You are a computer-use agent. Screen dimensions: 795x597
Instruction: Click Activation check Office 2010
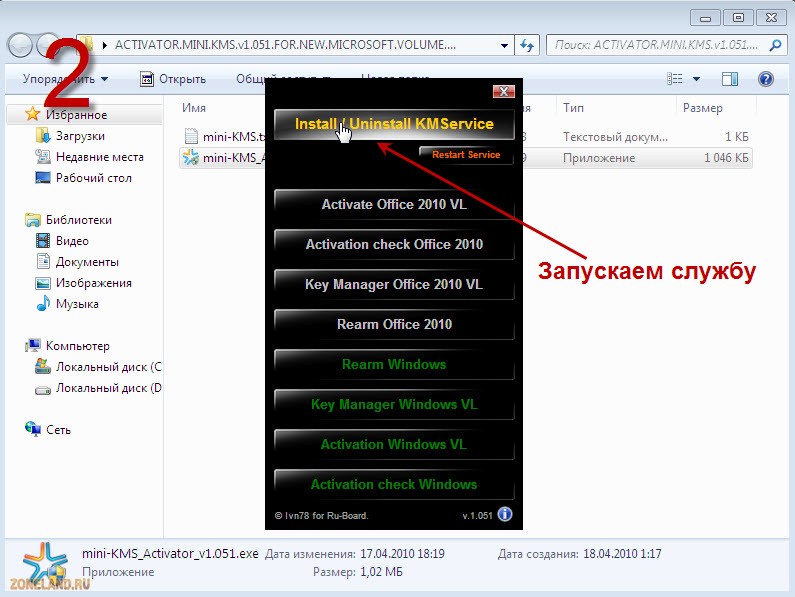coord(394,244)
